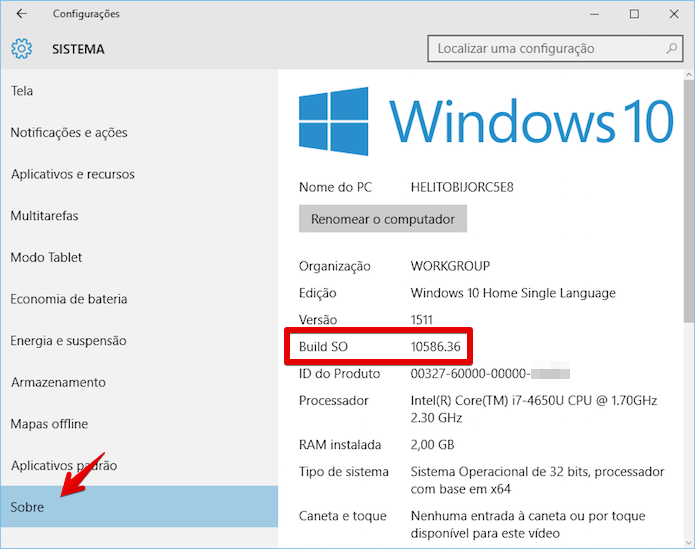Click the search magnifier icon

tap(673, 48)
